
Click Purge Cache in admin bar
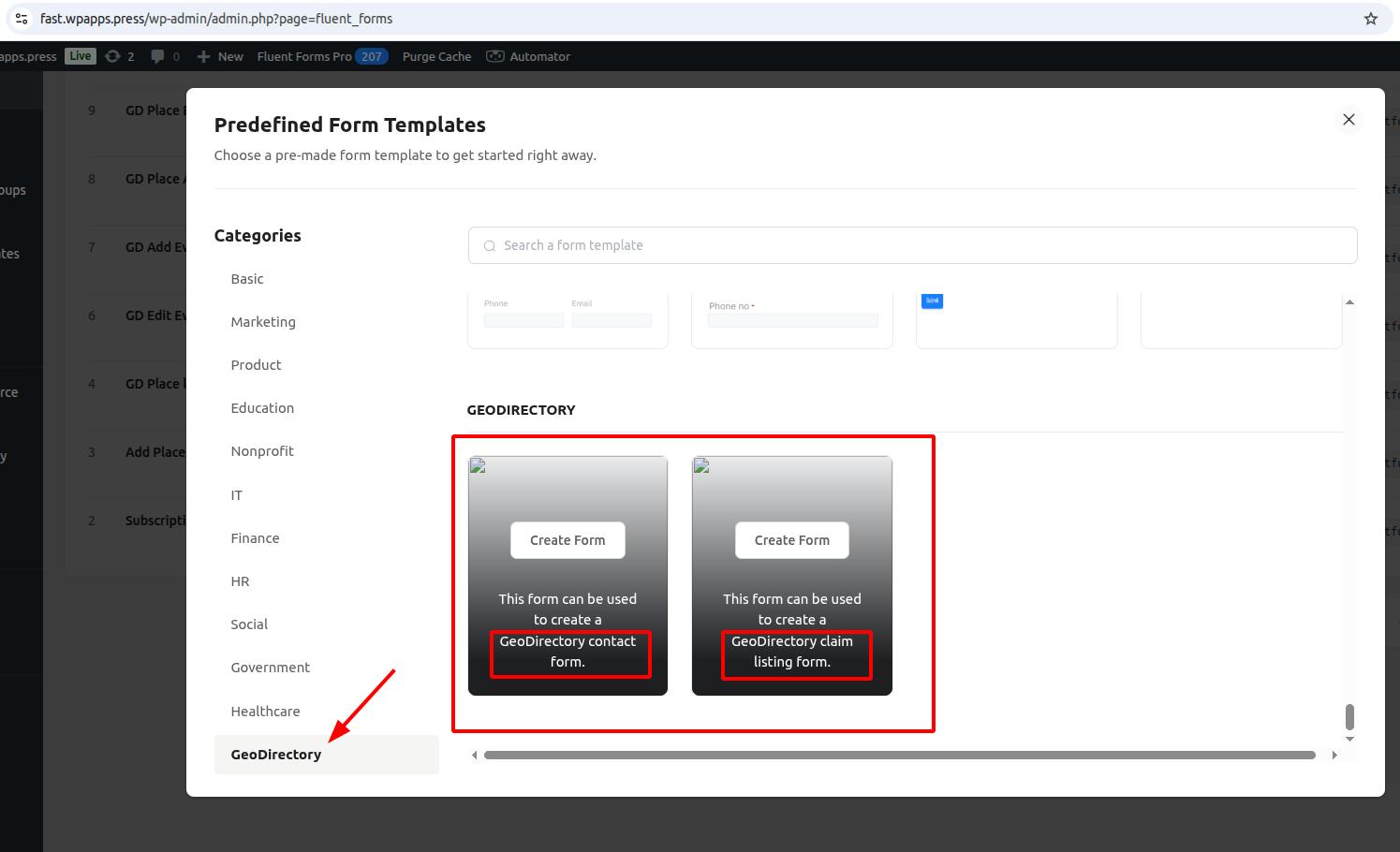[436, 56]
